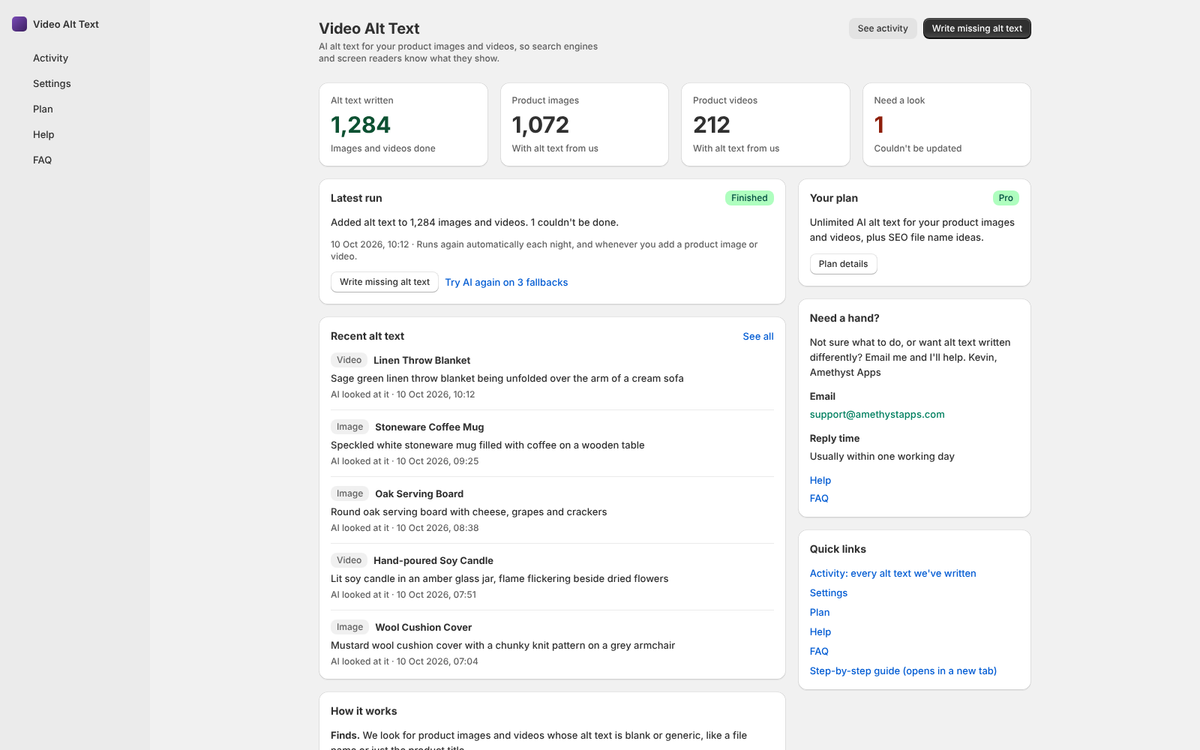Screen dimensions: 1200x750
Task: Click timestamp 10 Oct 2026, 07:51
Action: coord(436,595)
